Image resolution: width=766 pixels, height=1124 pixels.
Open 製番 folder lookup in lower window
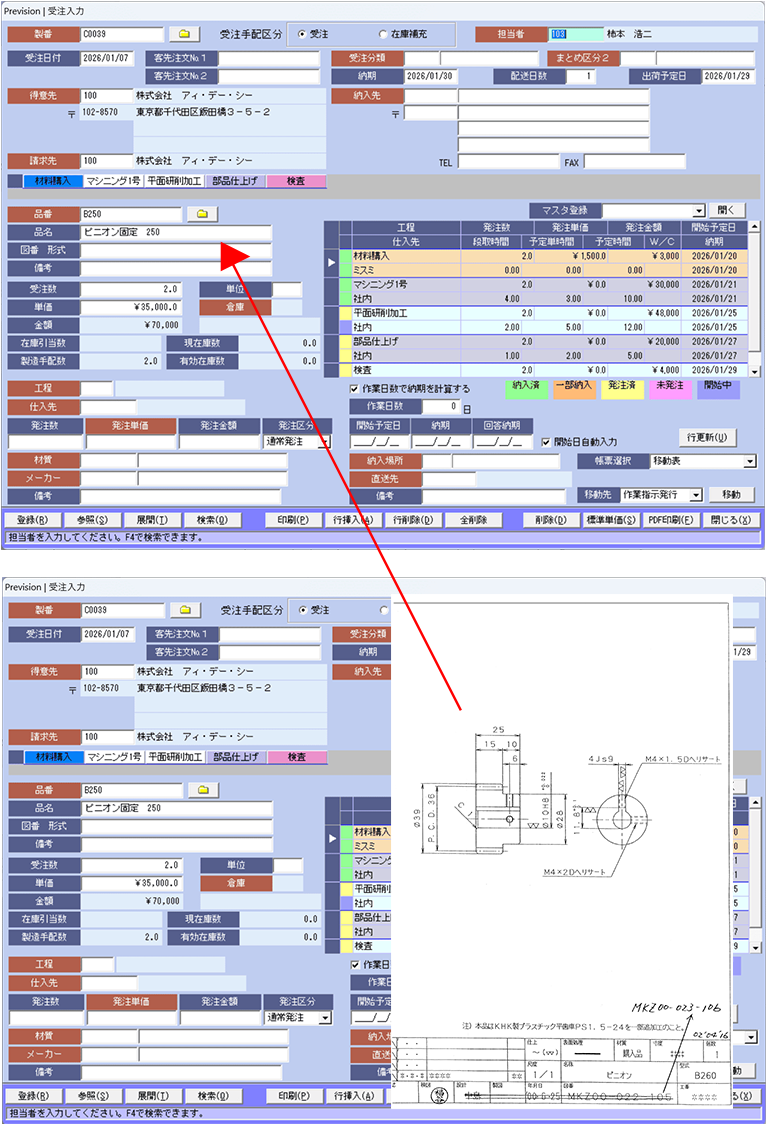(184, 610)
